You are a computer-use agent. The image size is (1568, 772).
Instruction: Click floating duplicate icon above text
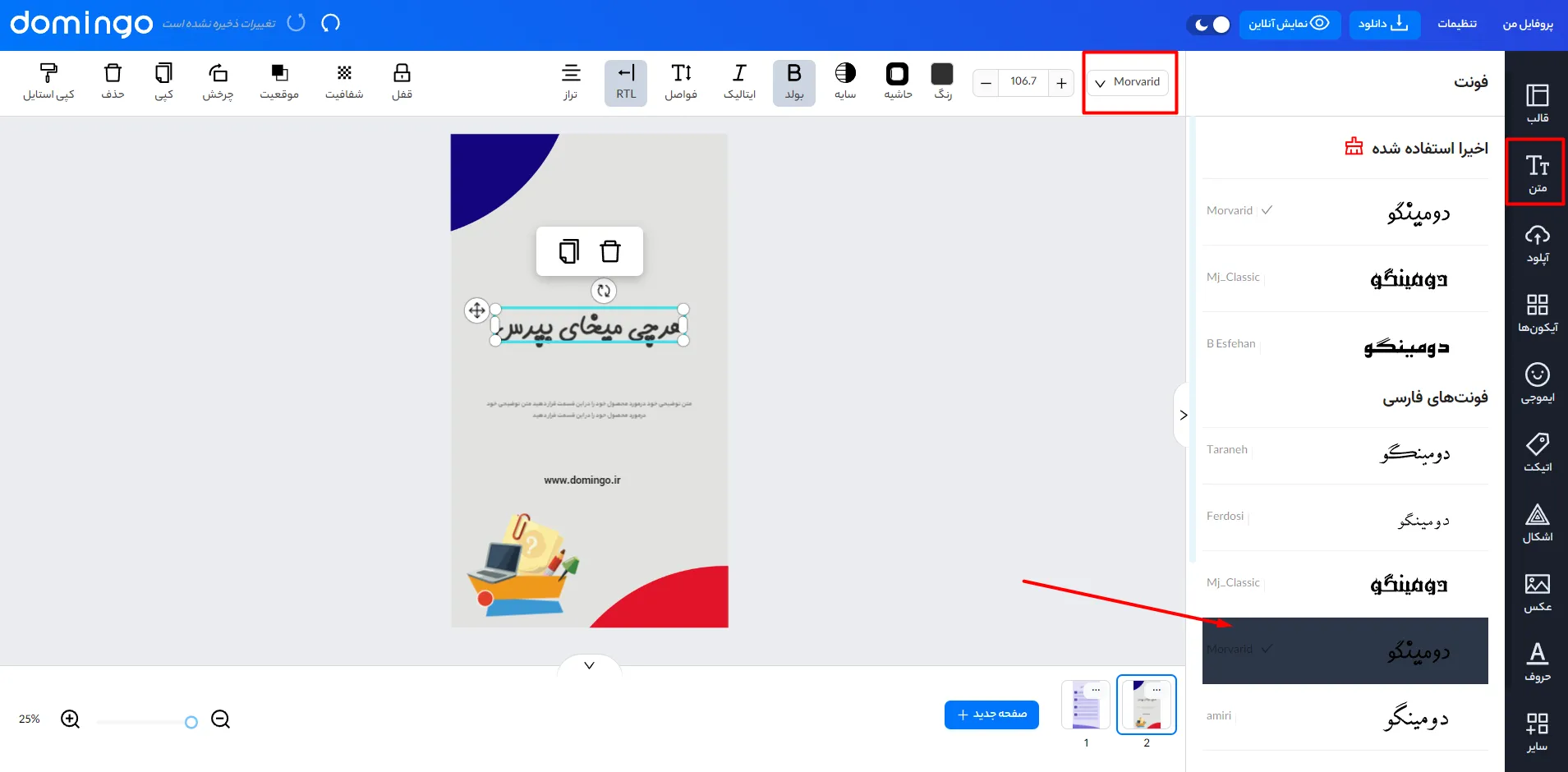(x=568, y=251)
